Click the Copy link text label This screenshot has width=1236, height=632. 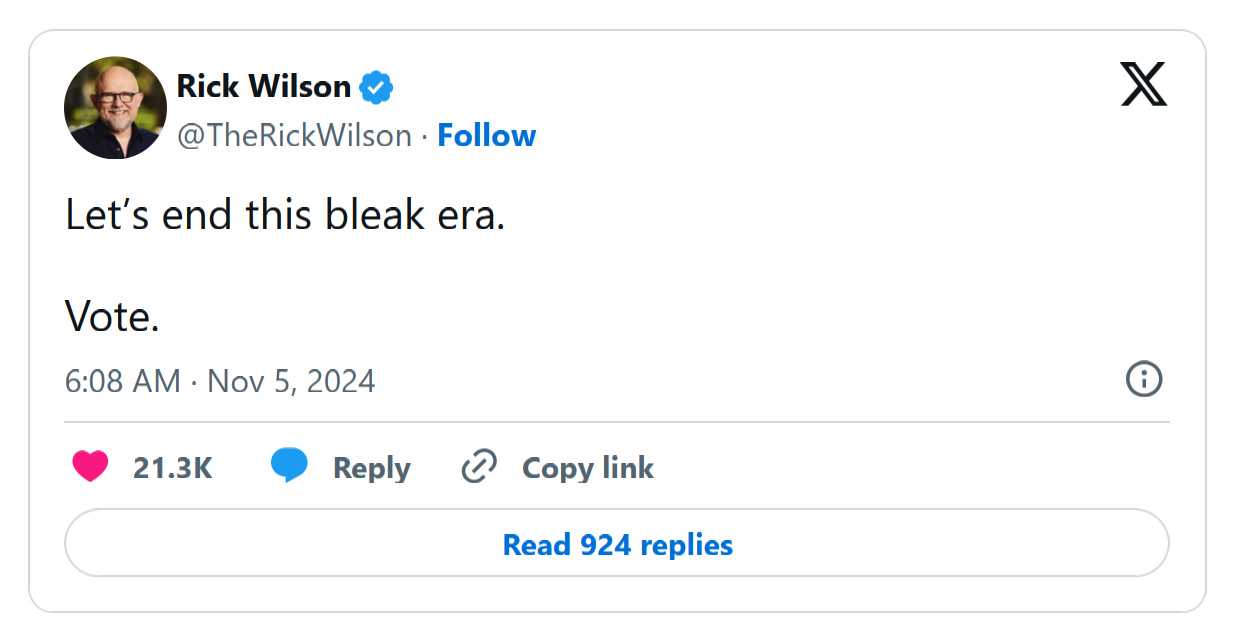588,468
